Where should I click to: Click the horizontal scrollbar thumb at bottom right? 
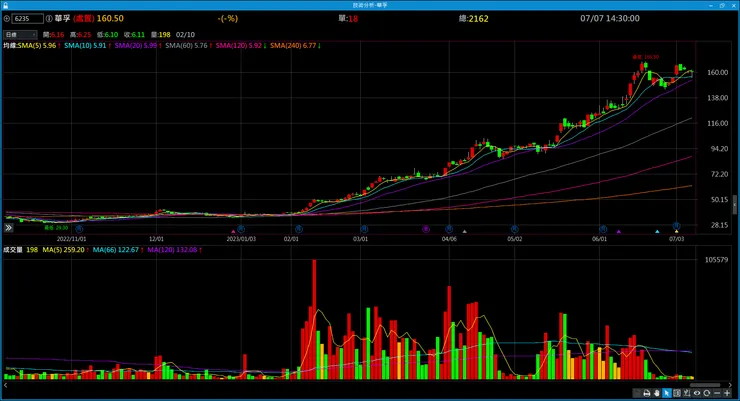(x=705, y=385)
